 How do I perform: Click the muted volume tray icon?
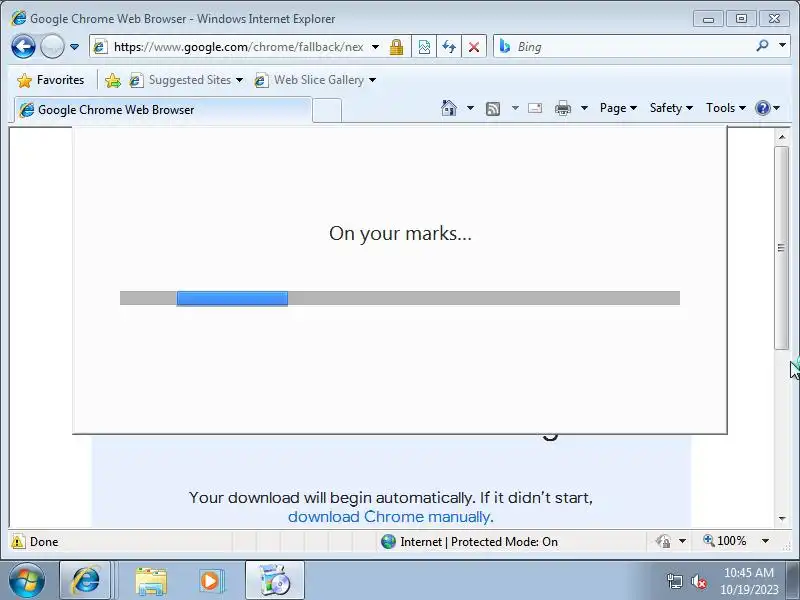pos(698,581)
